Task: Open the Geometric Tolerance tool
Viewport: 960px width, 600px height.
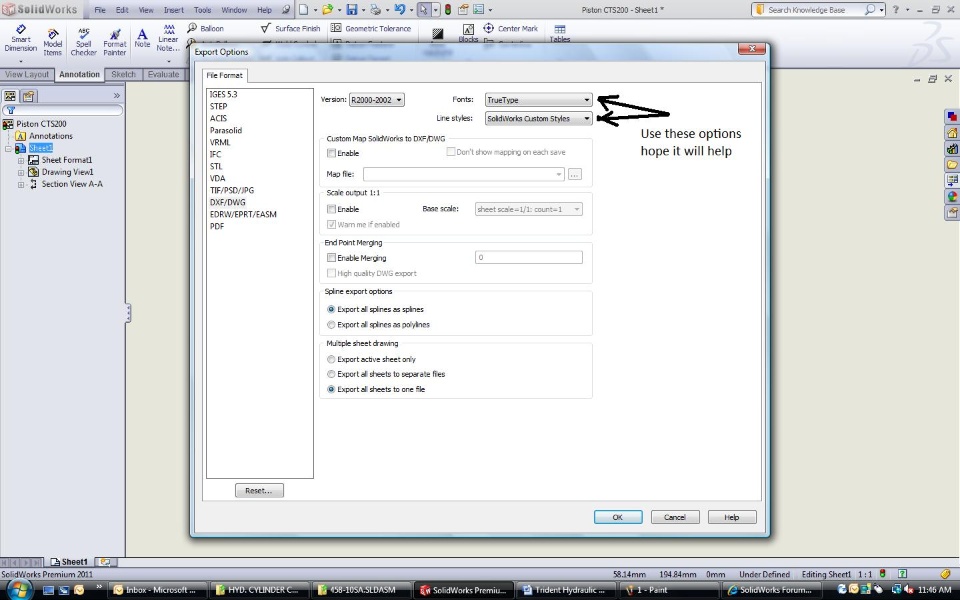Action: tap(371, 28)
